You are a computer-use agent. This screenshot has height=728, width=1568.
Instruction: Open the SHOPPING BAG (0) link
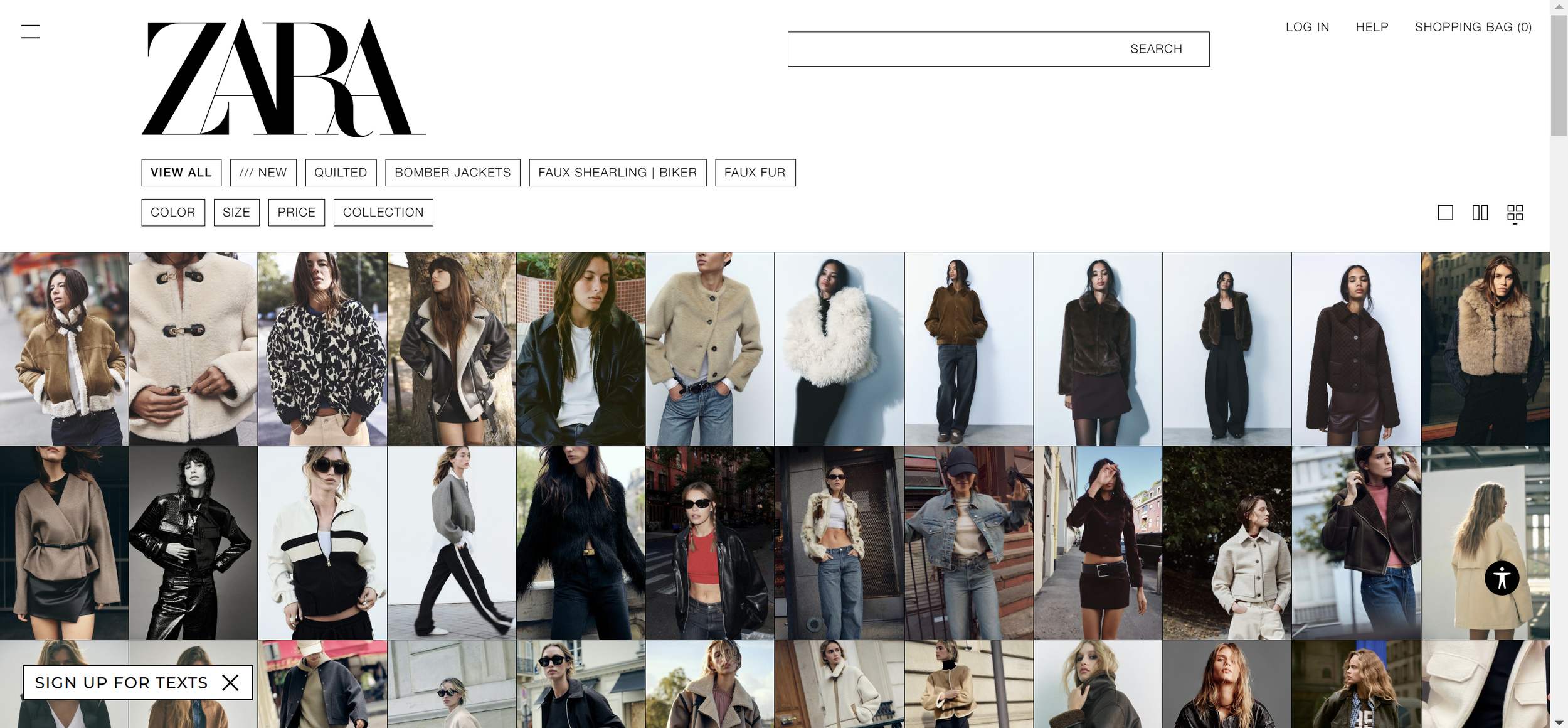point(1473,27)
